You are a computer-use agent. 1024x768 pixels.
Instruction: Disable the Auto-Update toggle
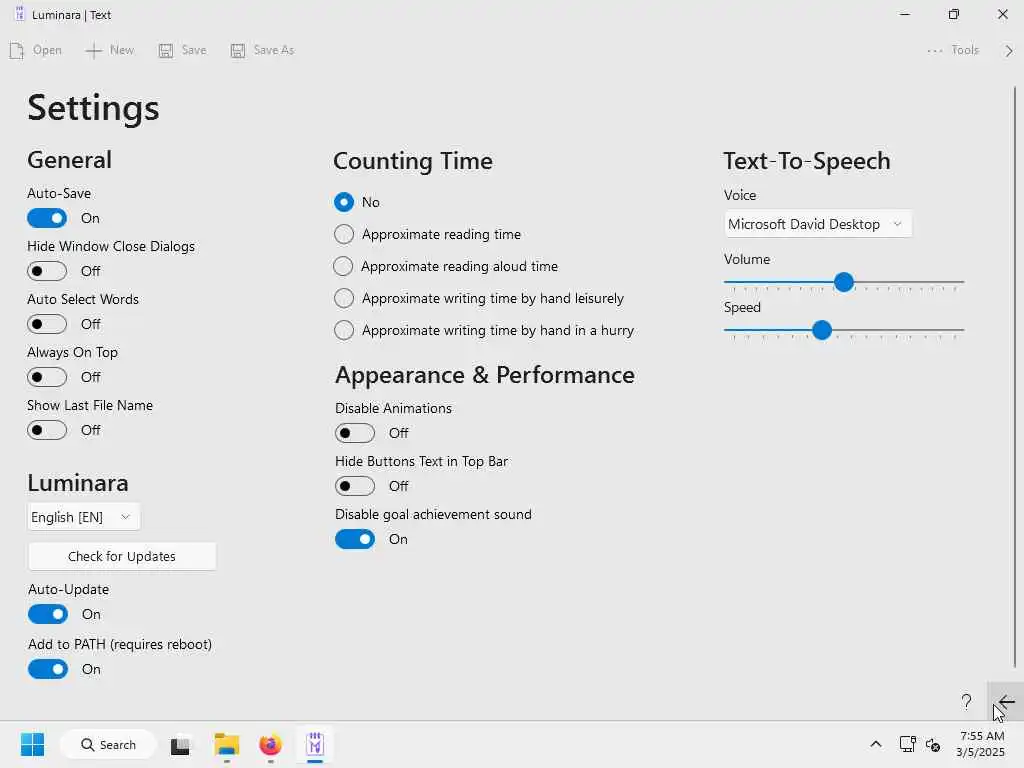[x=48, y=614]
